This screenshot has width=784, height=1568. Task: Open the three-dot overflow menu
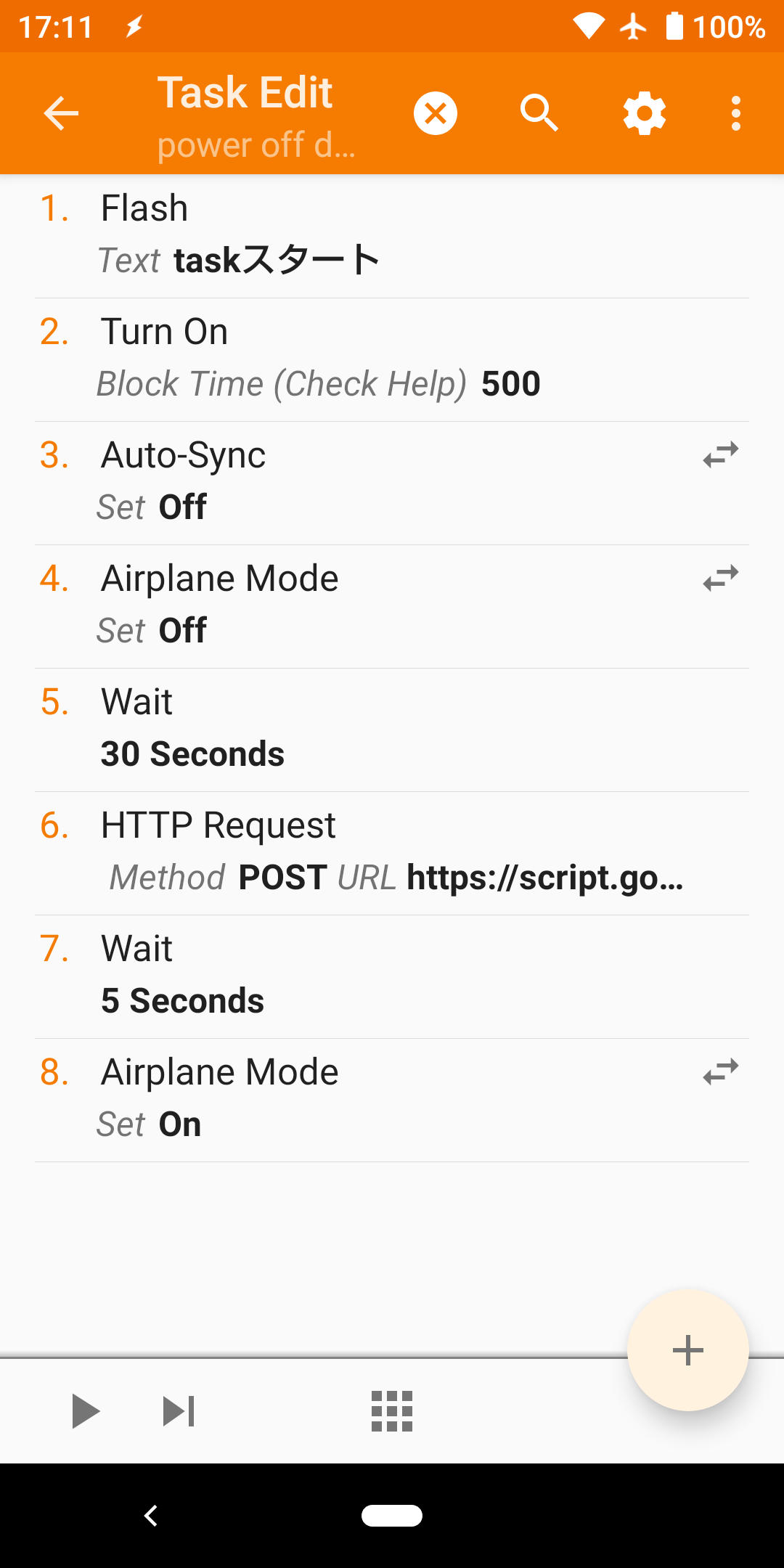tap(736, 114)
